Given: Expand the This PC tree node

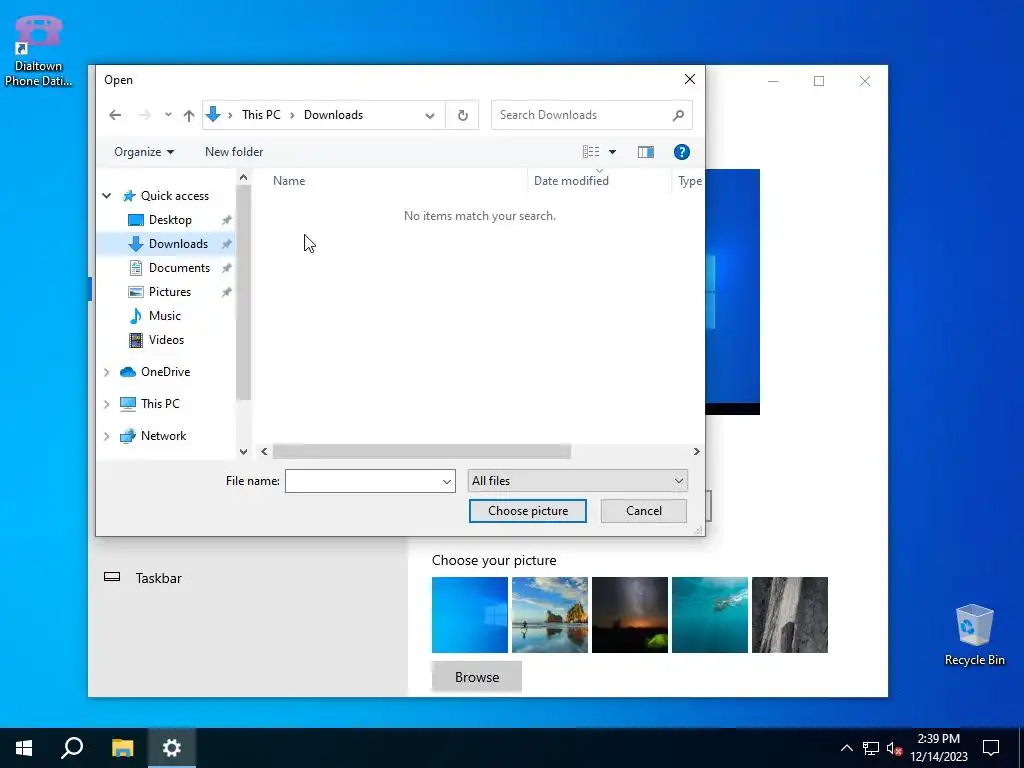Looking at the screenshot, I should (107, 404).
